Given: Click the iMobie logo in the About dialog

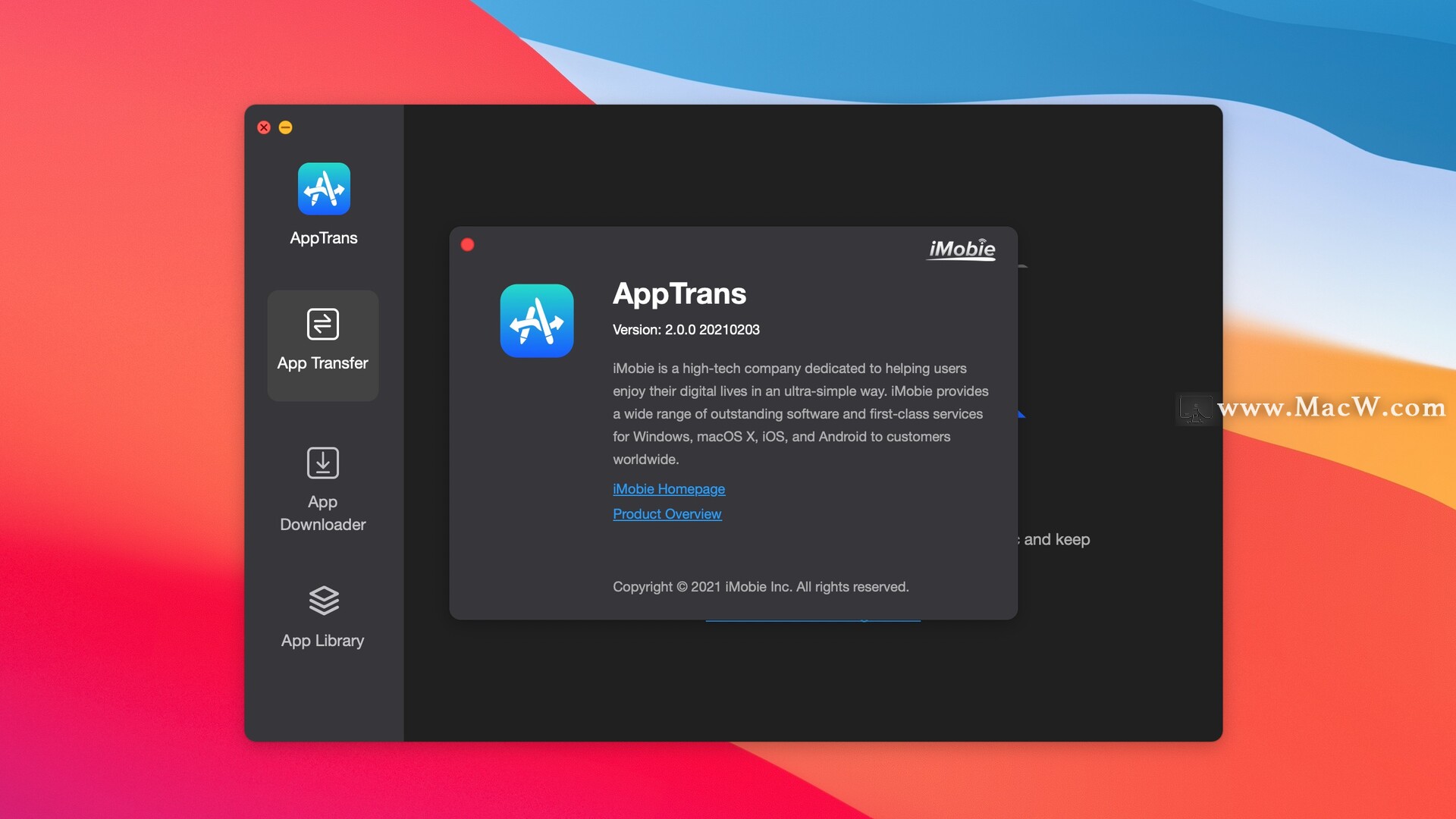Looking at the screenshot, I should coord(962,249).
